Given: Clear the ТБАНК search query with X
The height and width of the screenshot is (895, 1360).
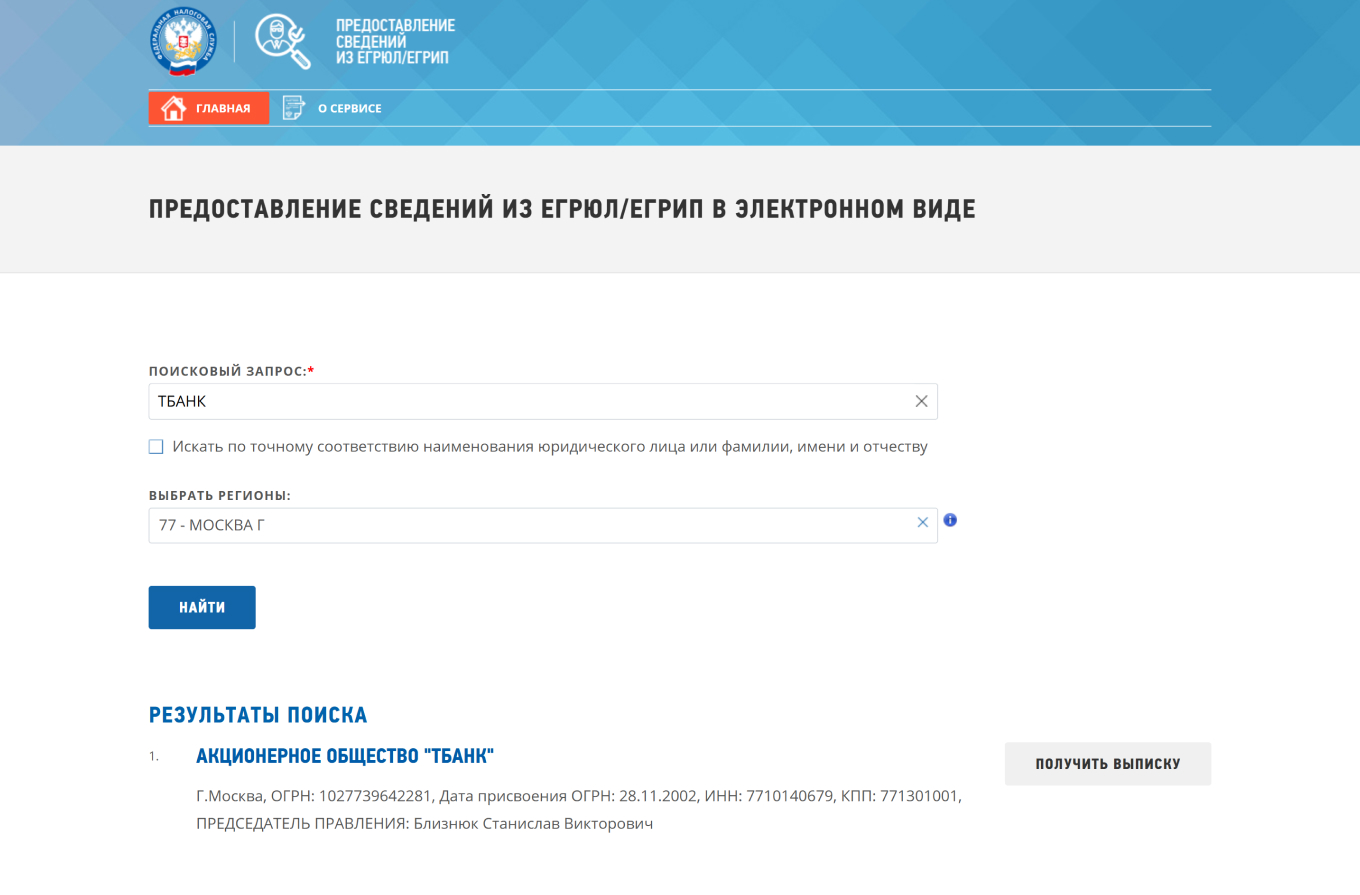Looking at the screenshot, I should click(x=922, y=401).
